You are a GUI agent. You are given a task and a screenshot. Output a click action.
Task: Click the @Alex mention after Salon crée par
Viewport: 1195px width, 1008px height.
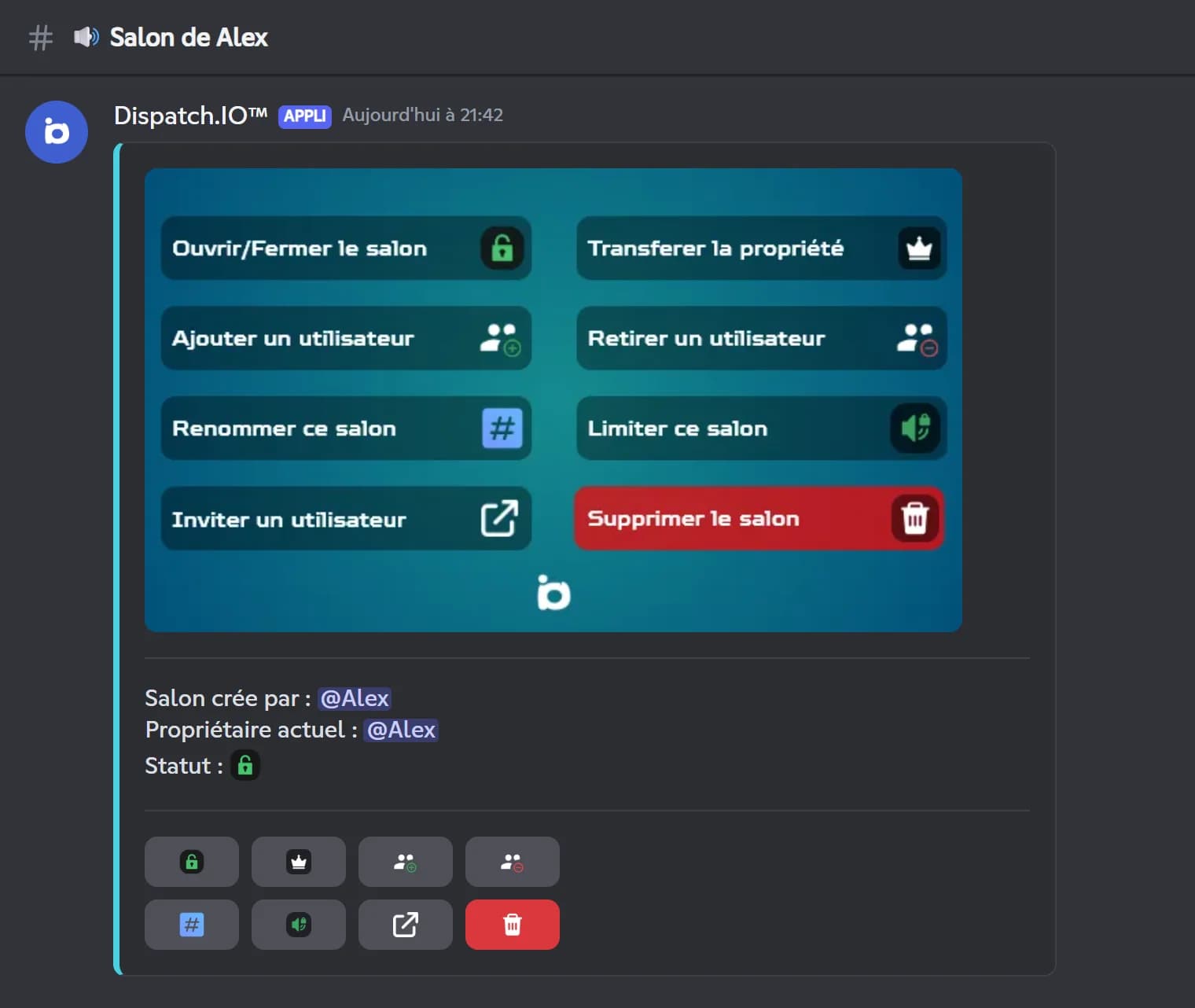(x=355, y=698)
